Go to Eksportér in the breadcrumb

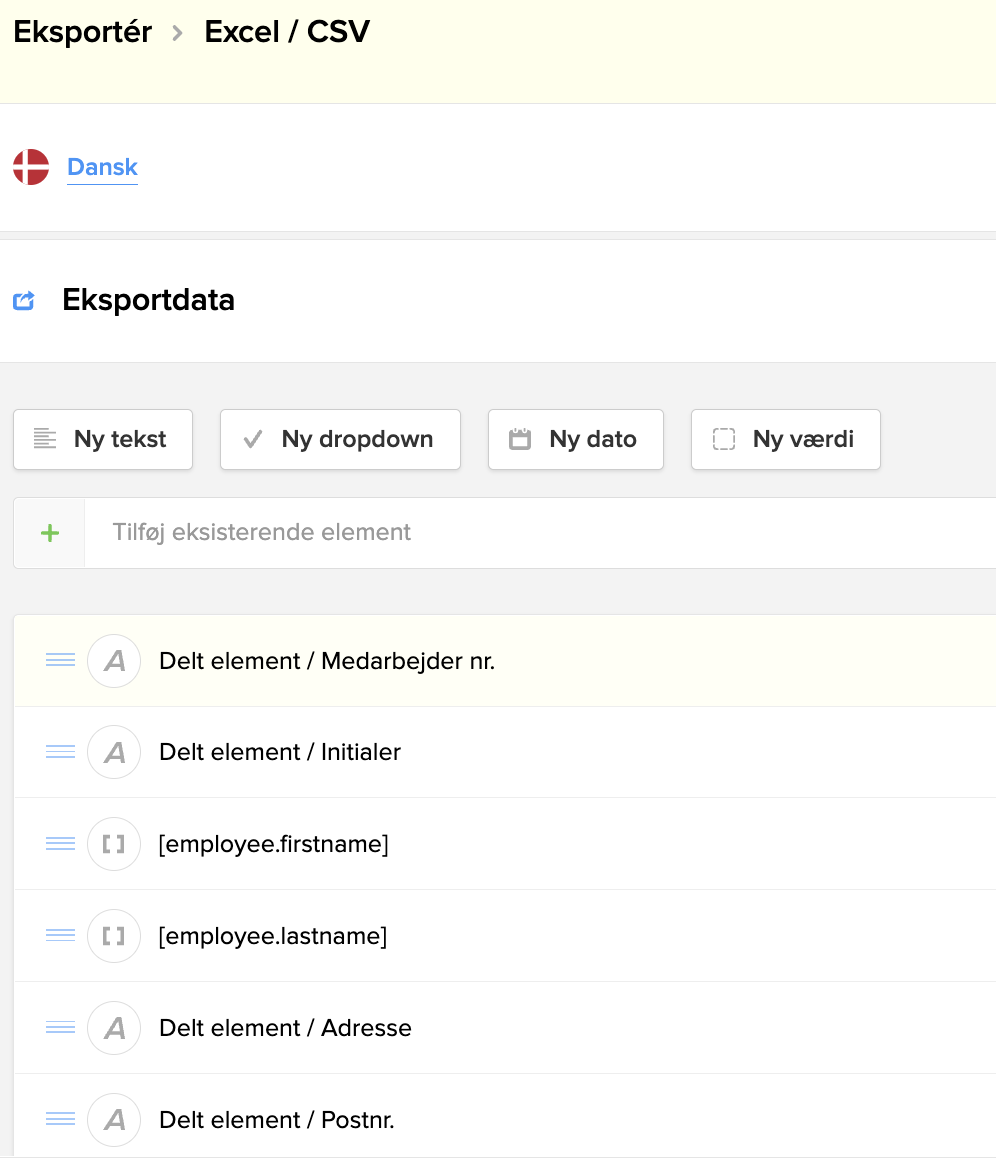83,32
